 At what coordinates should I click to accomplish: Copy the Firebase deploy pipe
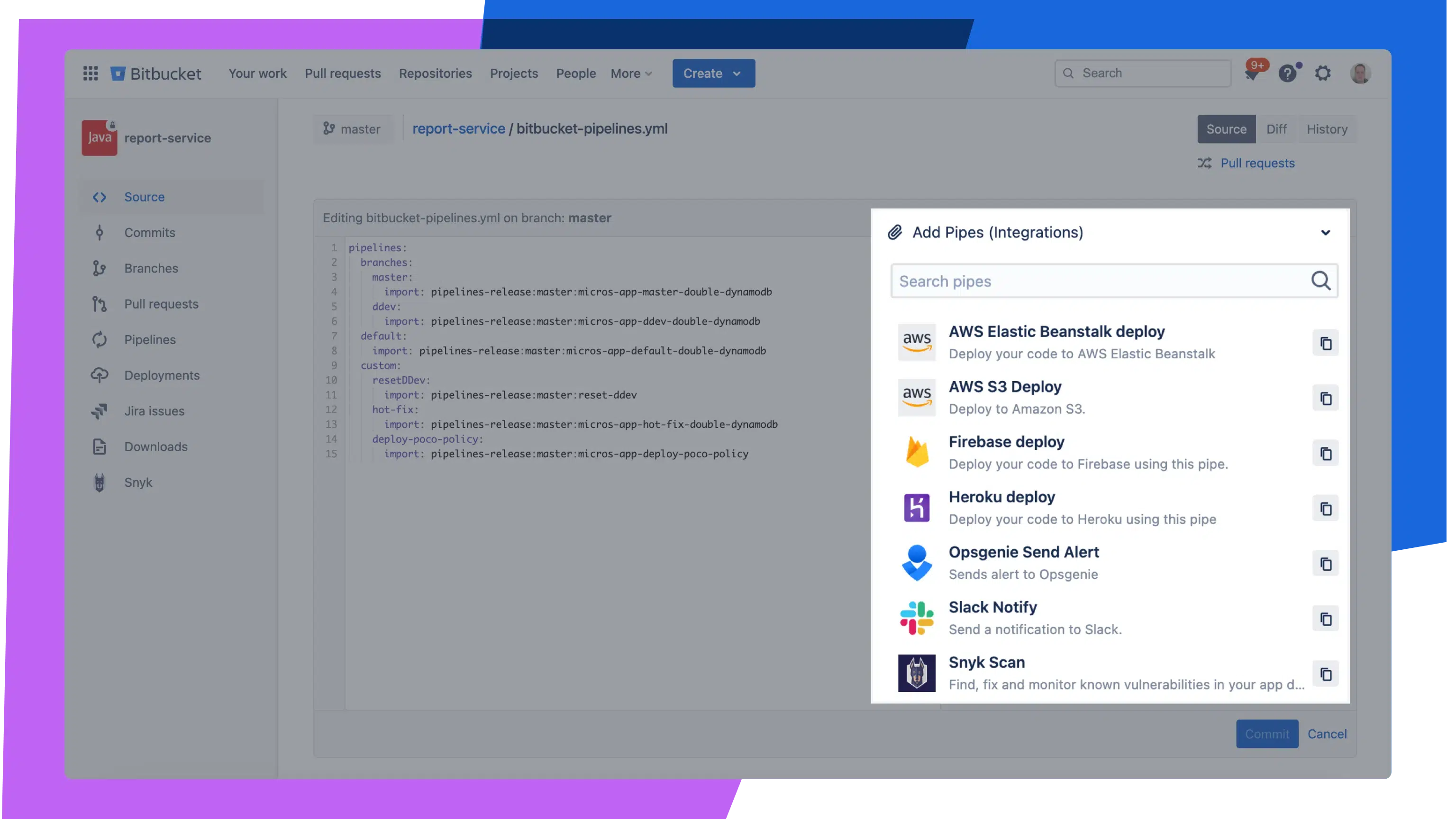coord(1326,453)
